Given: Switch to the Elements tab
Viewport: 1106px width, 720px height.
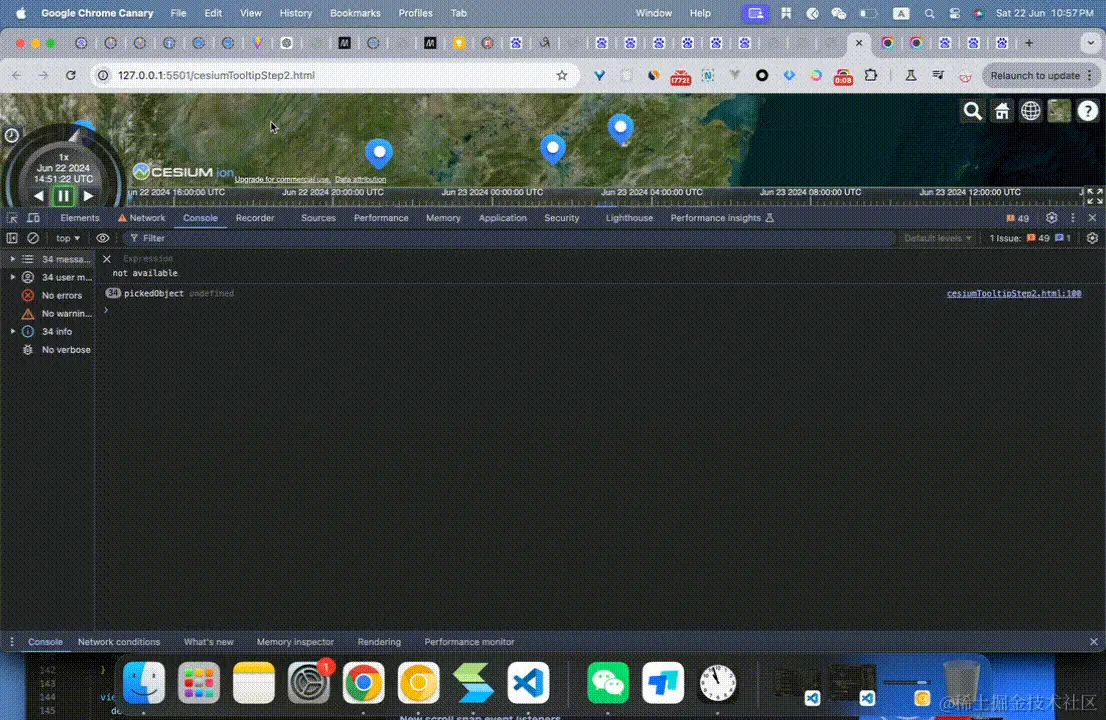Looking at the screenshot, I should [x=80, y=218].
